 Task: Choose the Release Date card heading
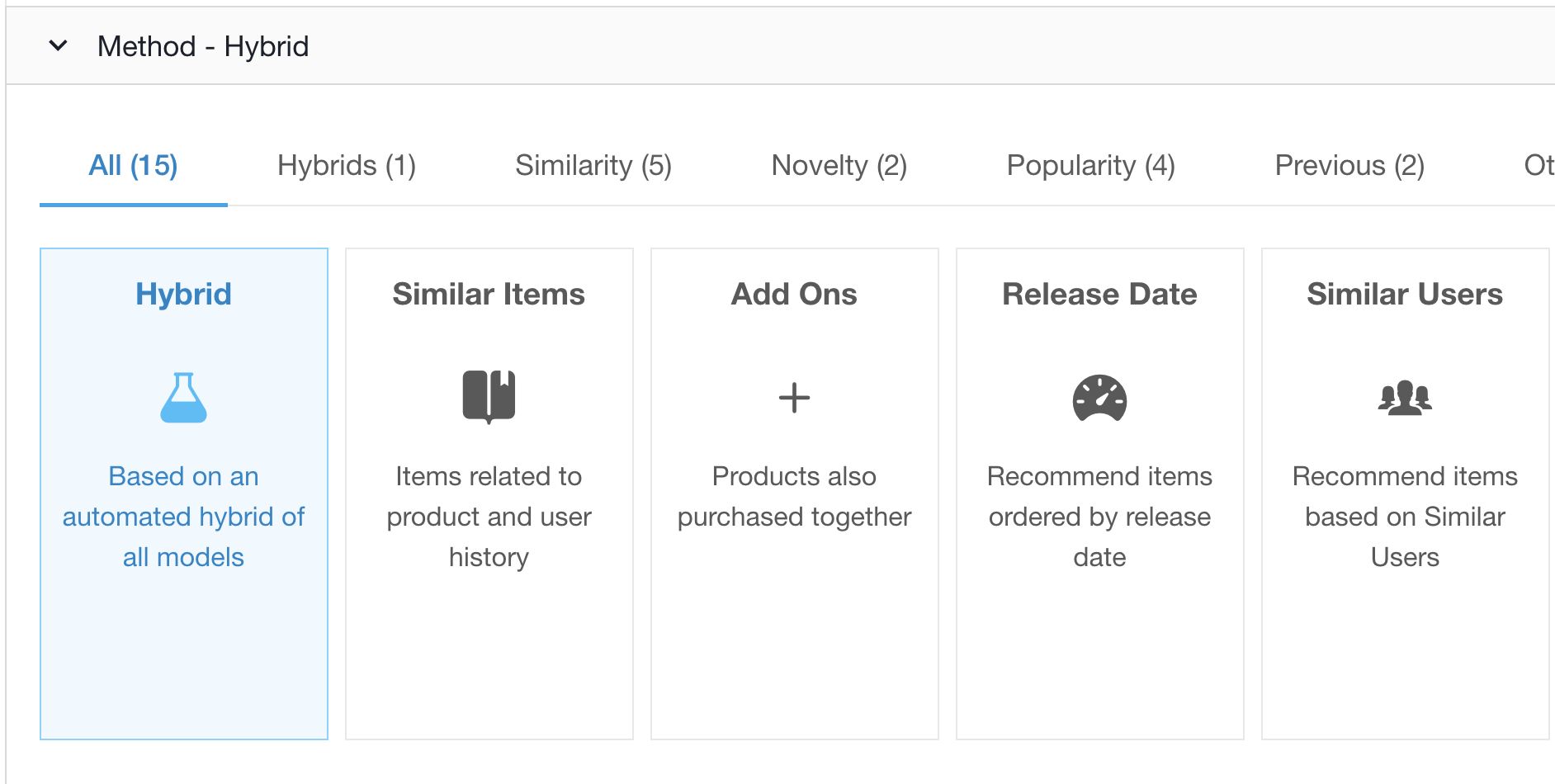(x=1099, y=295)
